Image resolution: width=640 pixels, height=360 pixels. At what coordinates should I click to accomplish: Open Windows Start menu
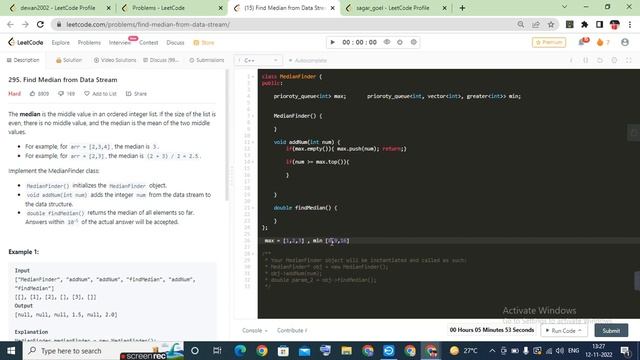coord(11,351)
